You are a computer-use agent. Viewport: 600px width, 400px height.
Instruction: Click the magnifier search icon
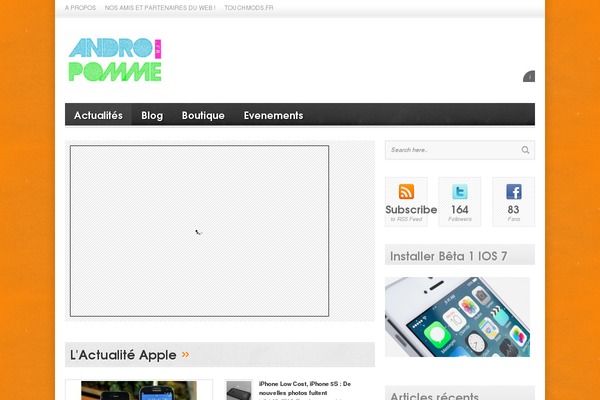coord(525,150)
